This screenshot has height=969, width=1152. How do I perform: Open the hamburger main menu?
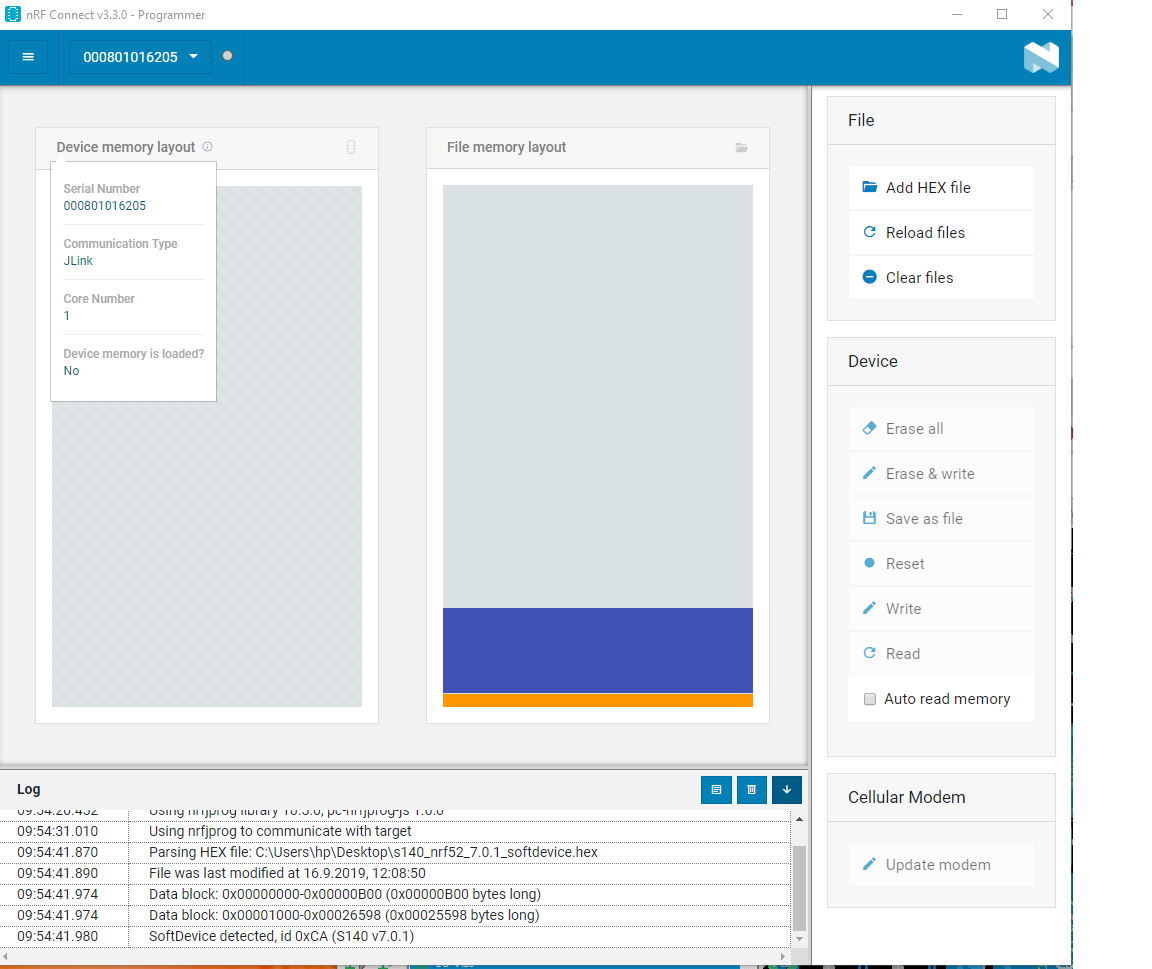[x=28, y=57]
